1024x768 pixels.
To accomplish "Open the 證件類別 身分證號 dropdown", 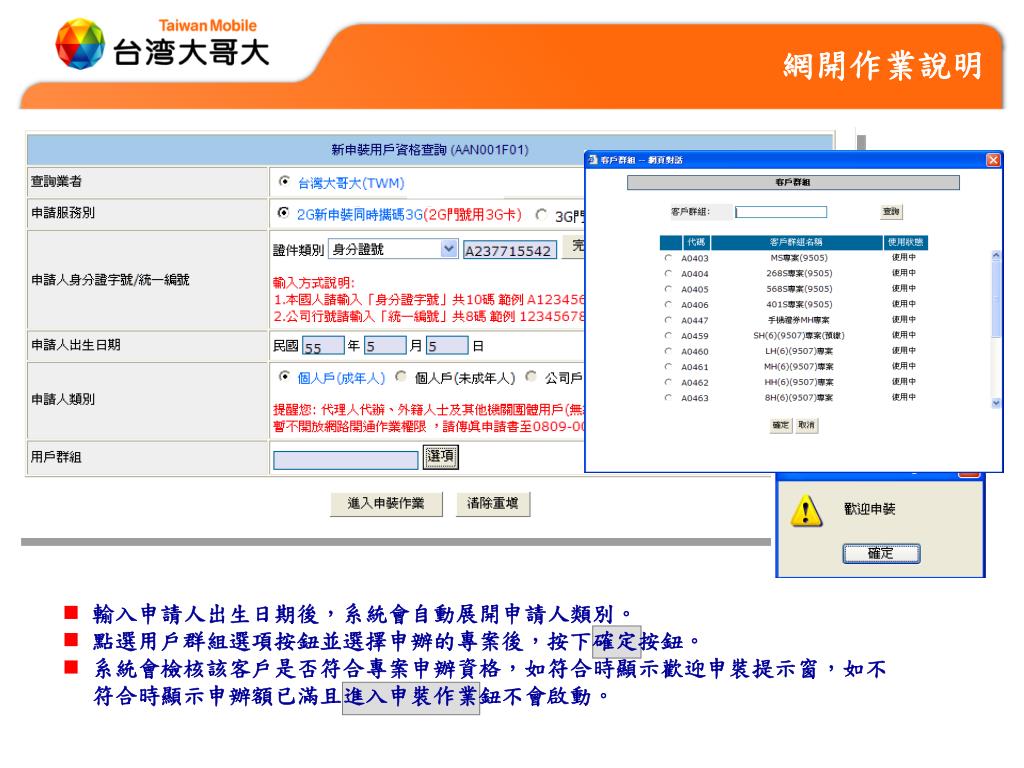I will (x=392, y=249).
